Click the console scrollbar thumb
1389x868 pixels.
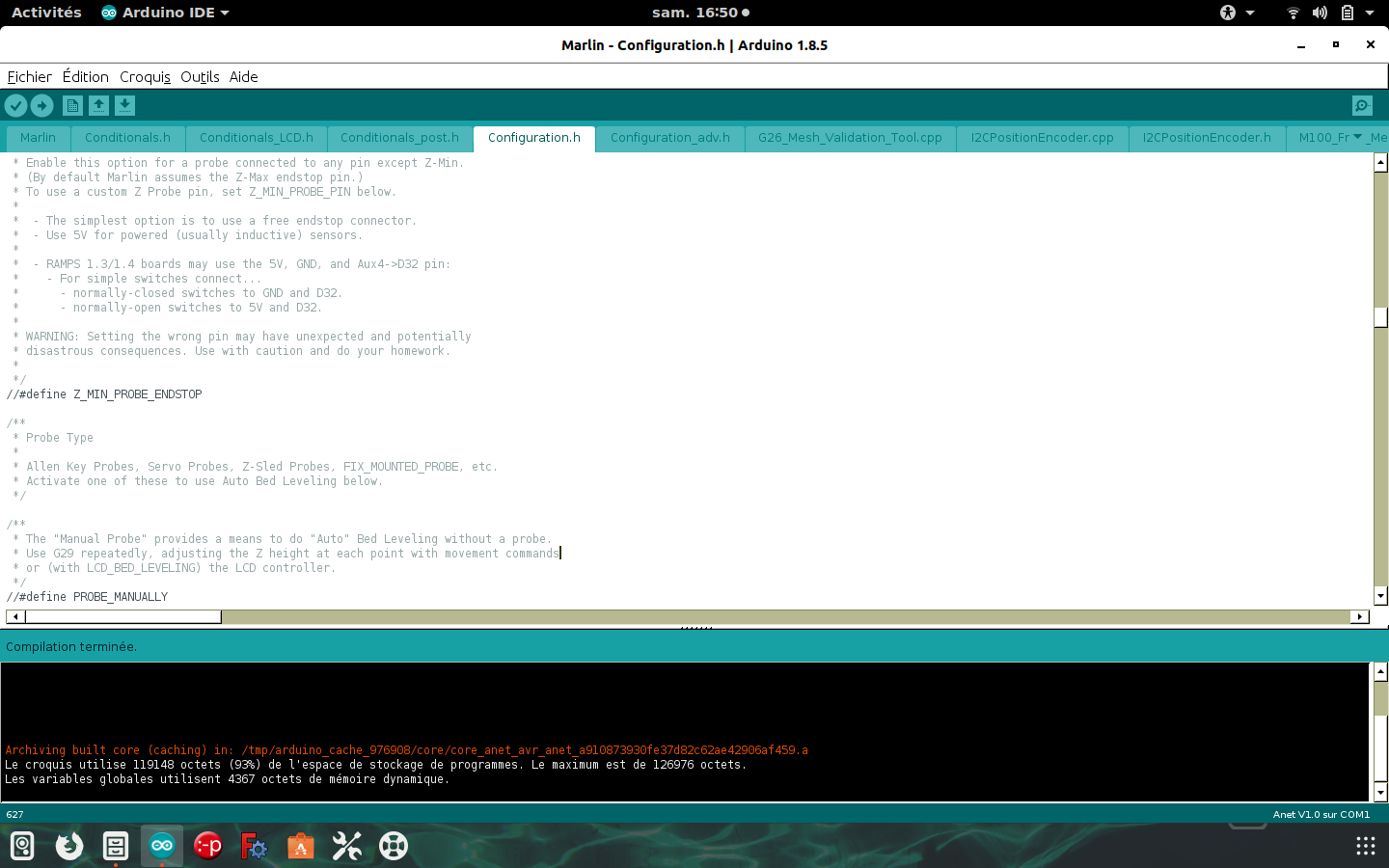point(1380,748)
